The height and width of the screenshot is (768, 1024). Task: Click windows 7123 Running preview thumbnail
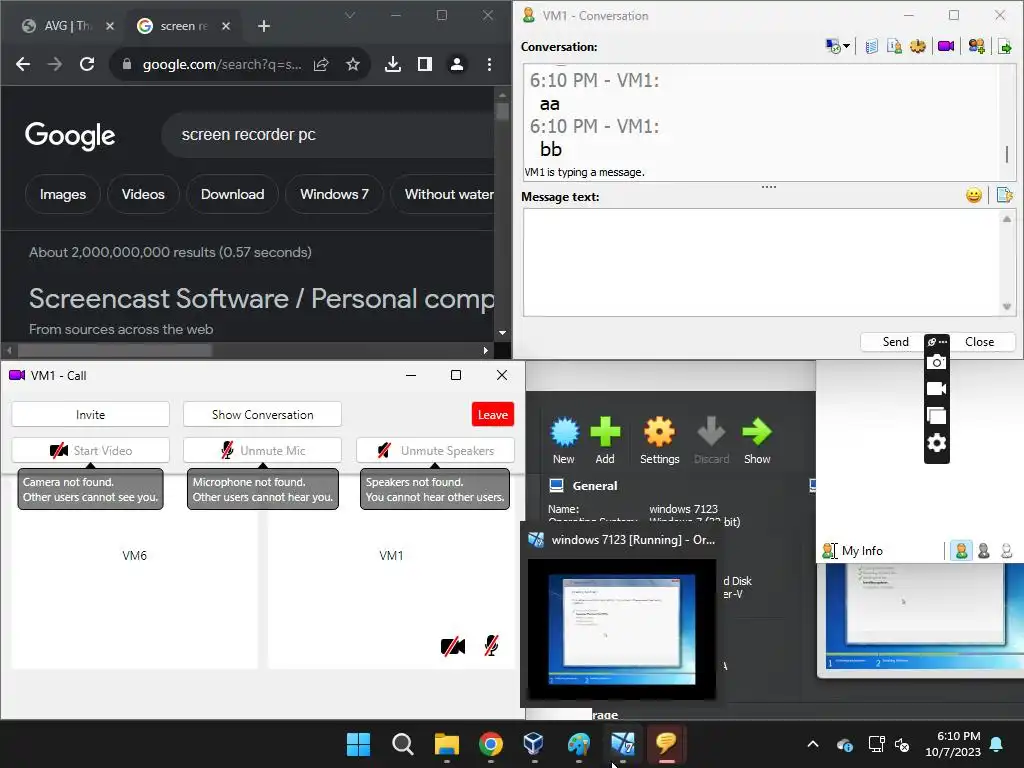pyautogui.click(x=621, y=629)
